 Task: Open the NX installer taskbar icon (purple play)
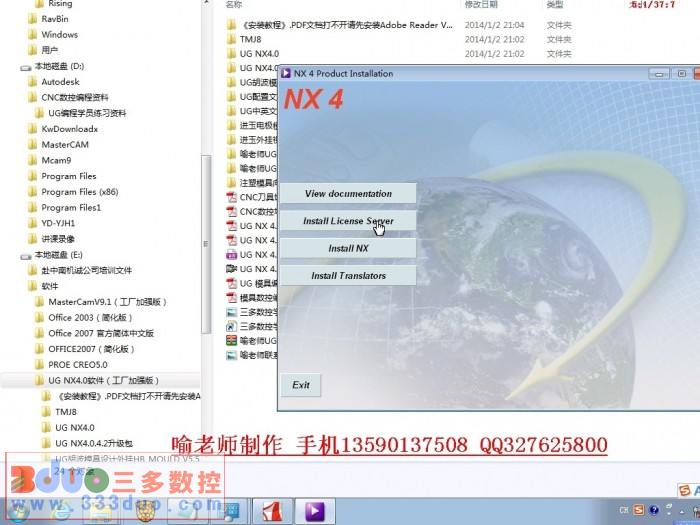[x=315, y=512]
